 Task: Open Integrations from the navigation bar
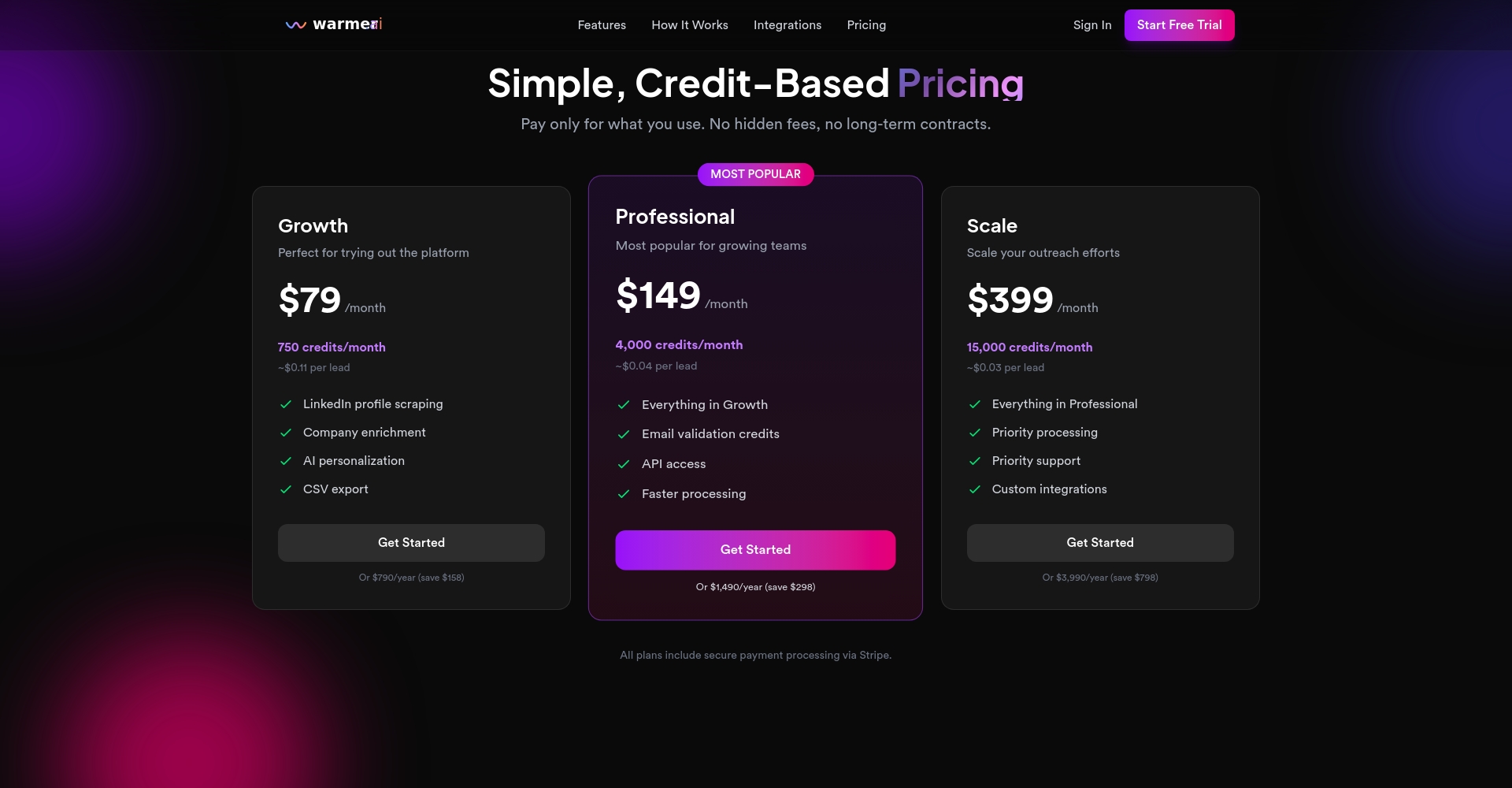click(x=787, y=25)
